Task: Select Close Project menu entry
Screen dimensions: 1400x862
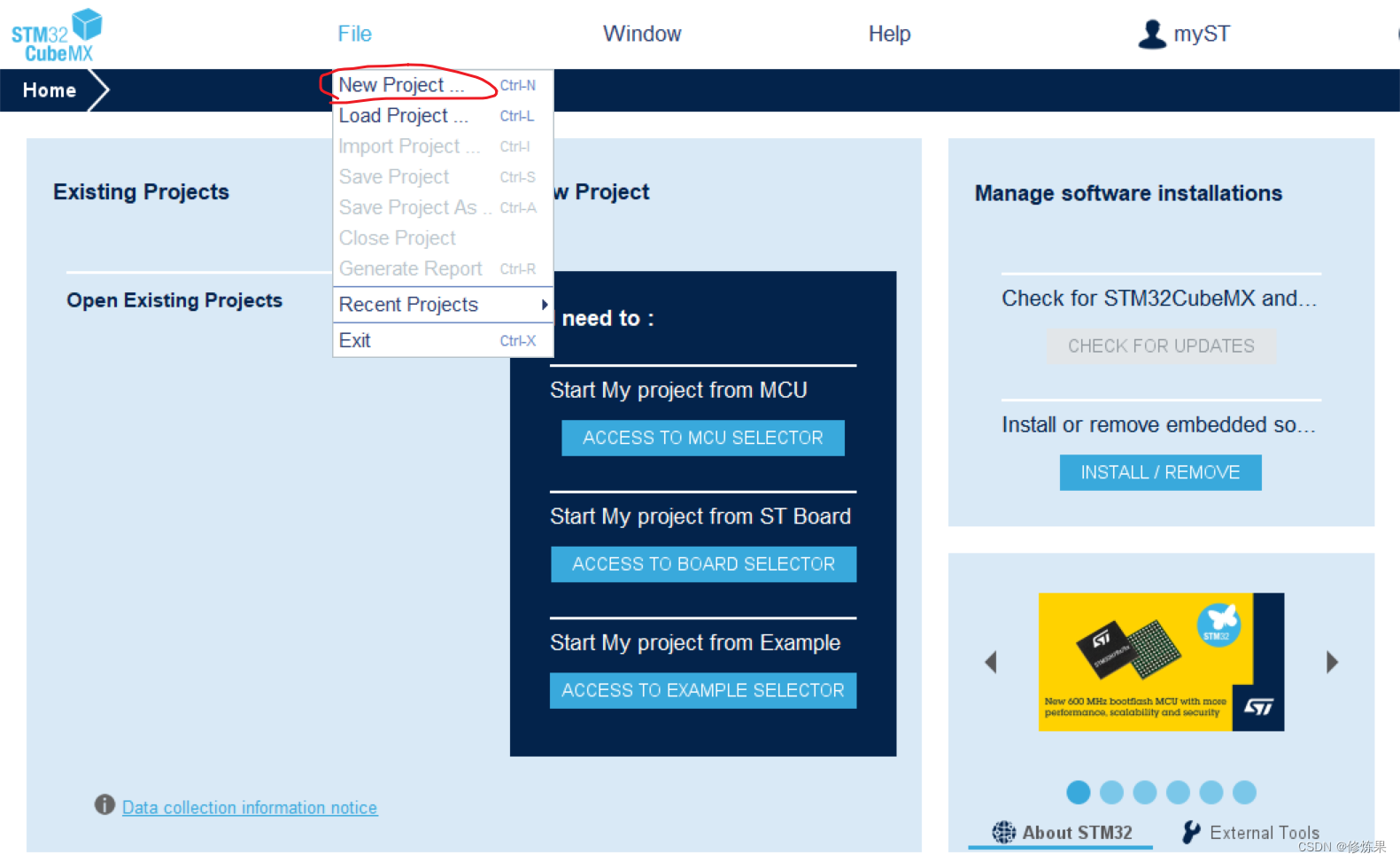Action: 443,238
